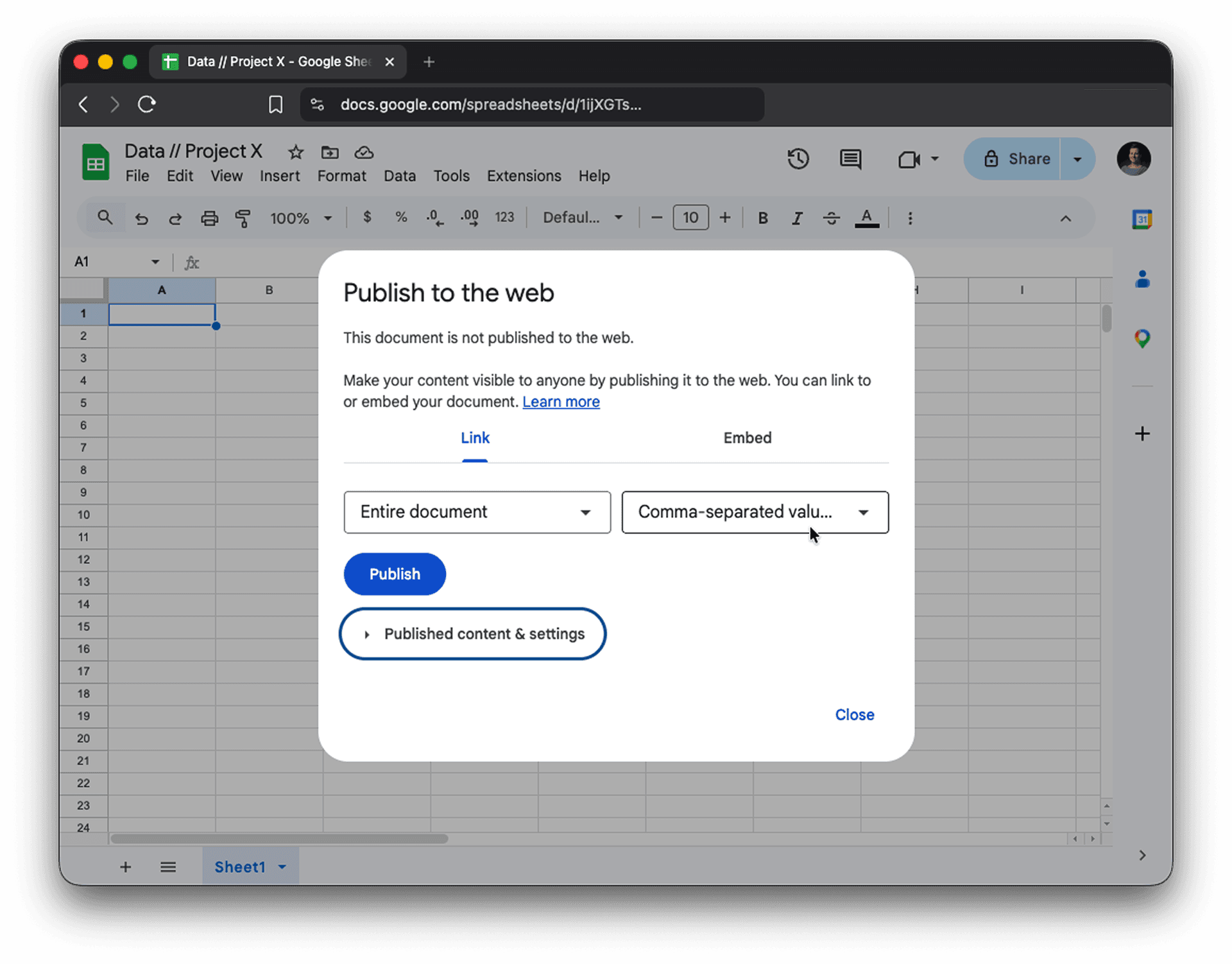Apply currency format
The width and height of the screenshot is (1232, 964).
pyautogui.click(x=367, y=218)
